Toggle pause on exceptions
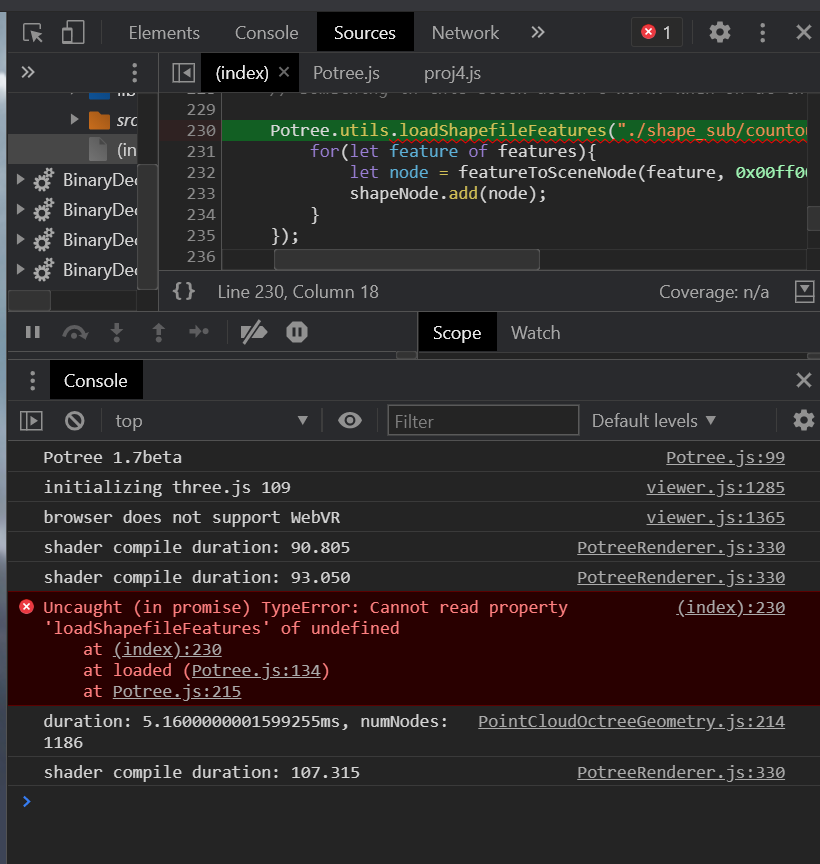 pos(296,331)
